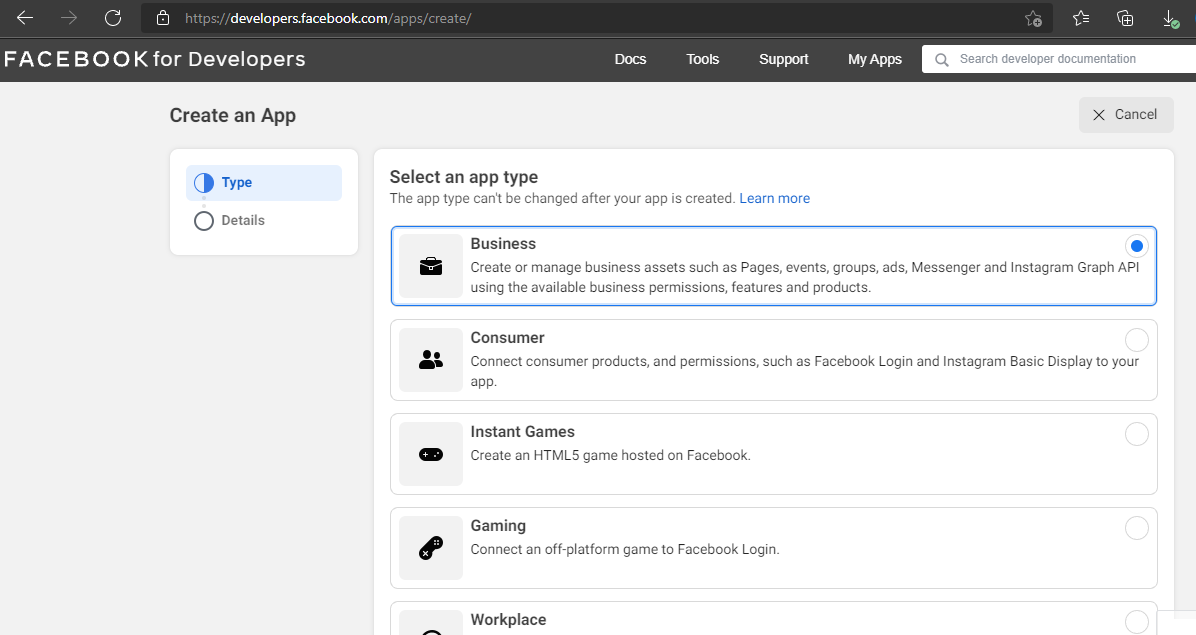
Task: Click the site lock icon in address bar
Action: [x=162, y=18]
